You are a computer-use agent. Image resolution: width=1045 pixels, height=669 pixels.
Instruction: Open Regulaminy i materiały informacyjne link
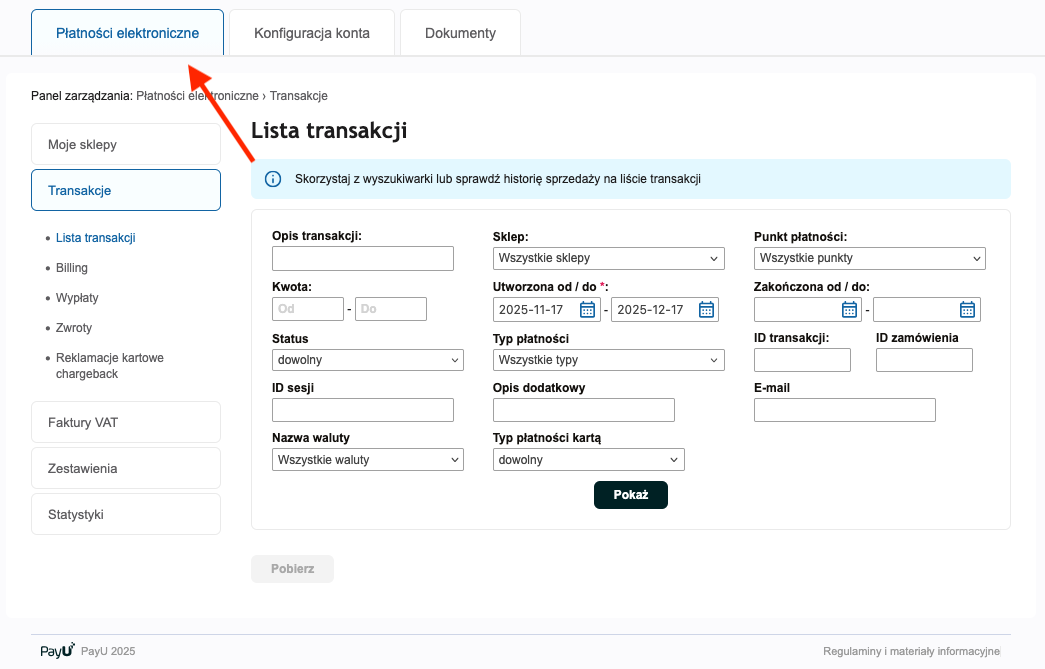(x=911, y=652)
